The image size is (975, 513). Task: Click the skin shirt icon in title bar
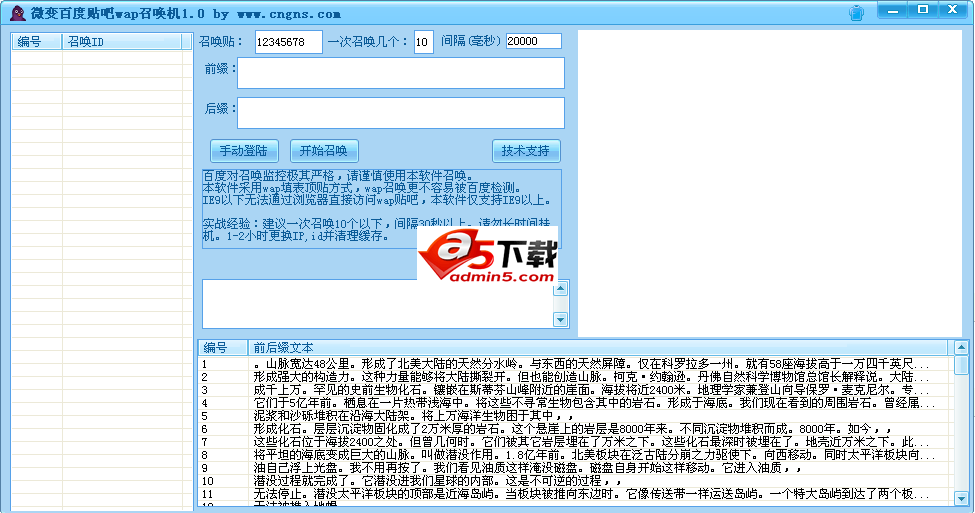tap(856, 13)
